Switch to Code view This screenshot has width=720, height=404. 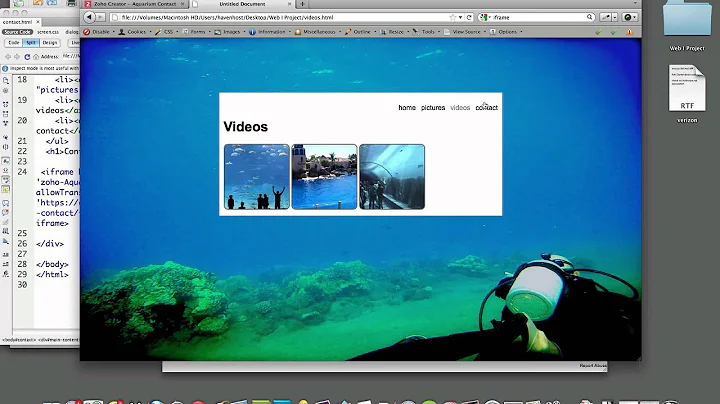click(14, 43)
